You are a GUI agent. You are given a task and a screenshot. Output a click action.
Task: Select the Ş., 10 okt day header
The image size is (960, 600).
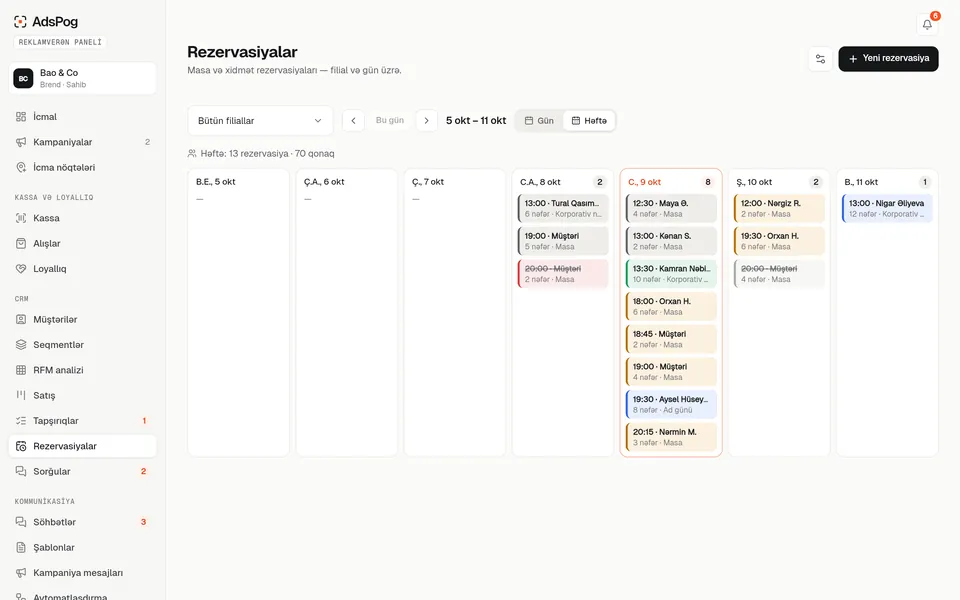coord(754,182)
